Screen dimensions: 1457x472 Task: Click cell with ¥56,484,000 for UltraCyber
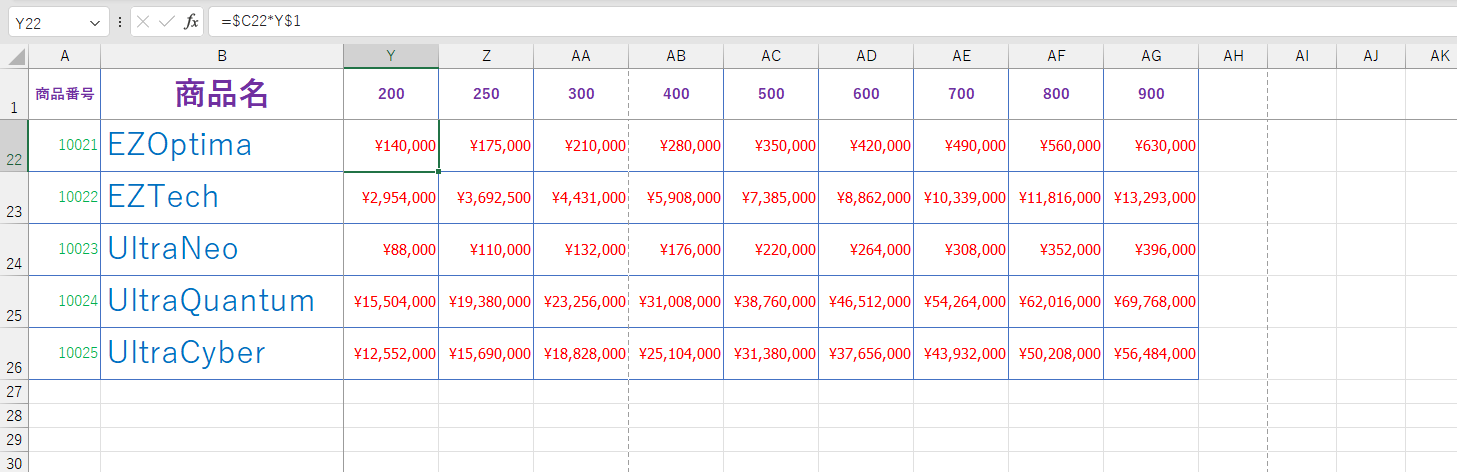1151,353
